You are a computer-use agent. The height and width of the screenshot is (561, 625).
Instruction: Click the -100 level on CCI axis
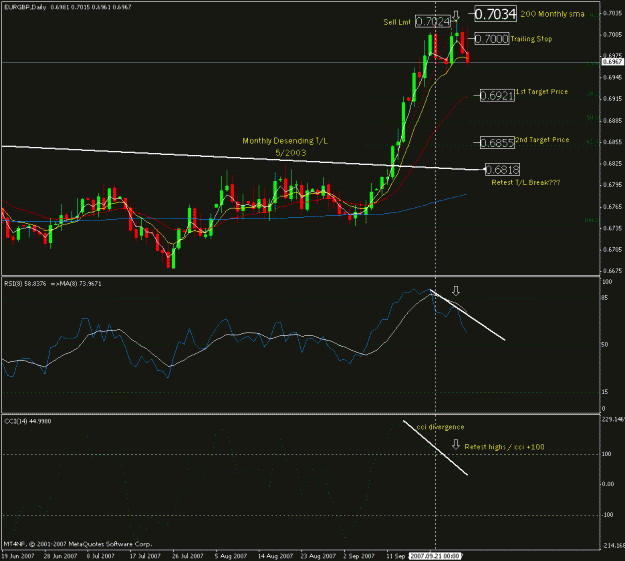[607, 515]
